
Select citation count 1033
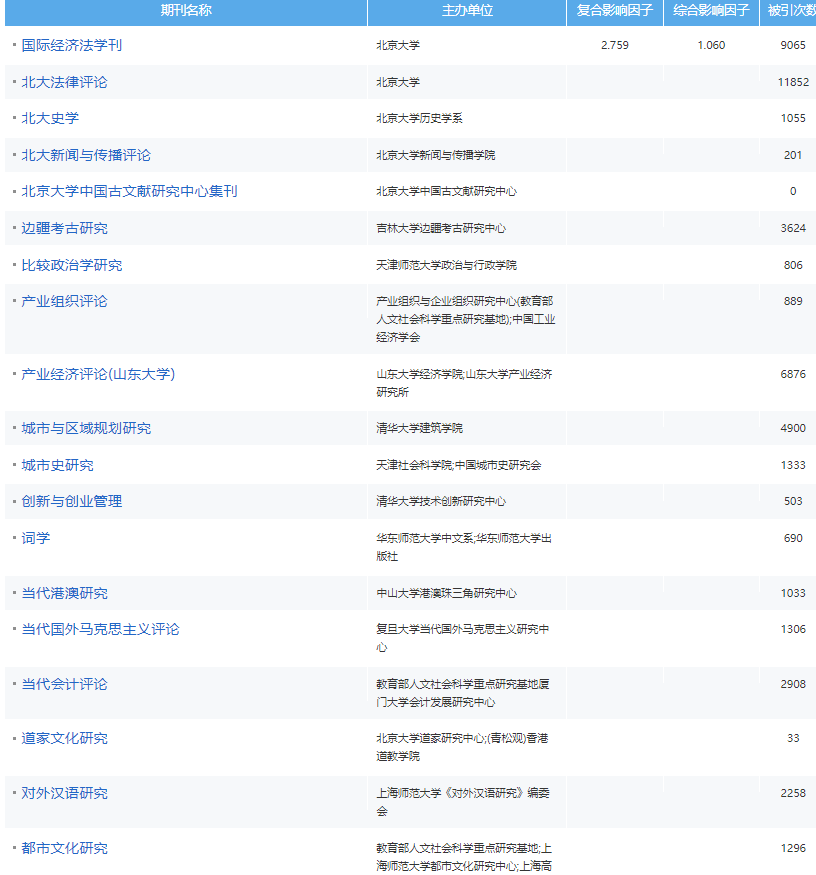click(x=793, y=593)
